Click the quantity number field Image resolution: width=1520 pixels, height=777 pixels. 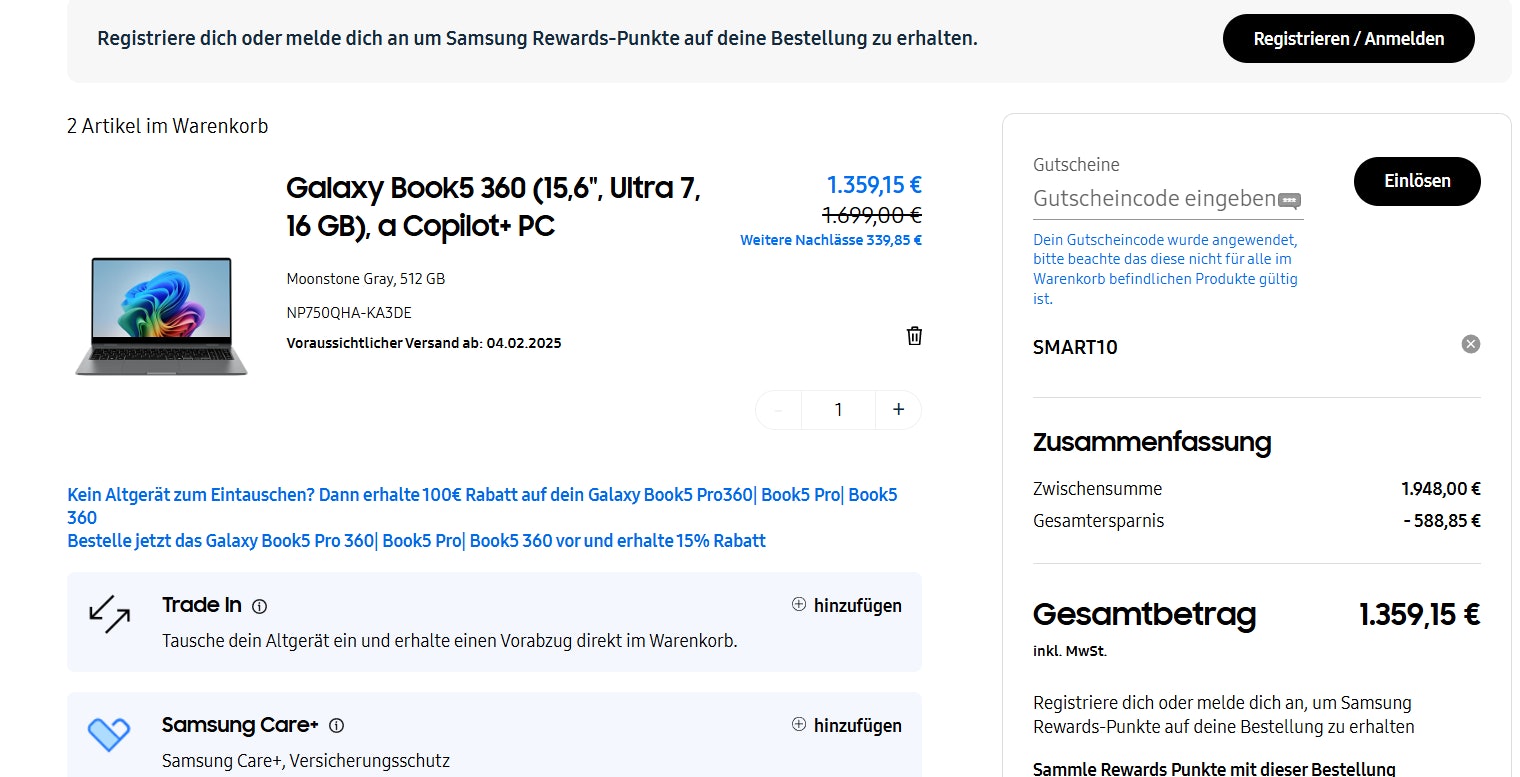point(838,410)
